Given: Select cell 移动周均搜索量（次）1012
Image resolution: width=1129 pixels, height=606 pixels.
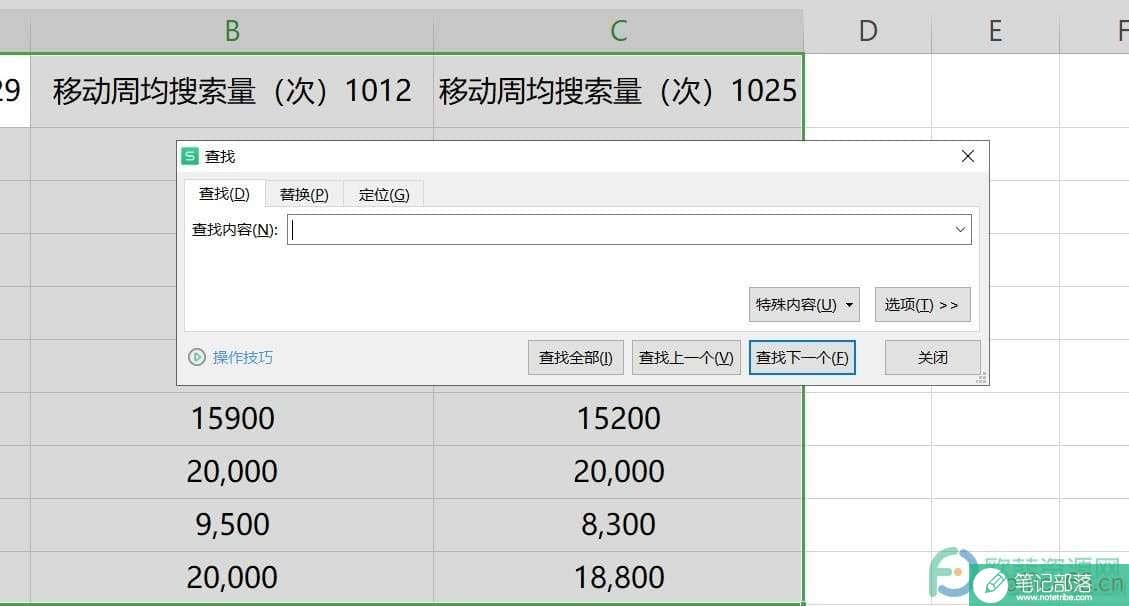Looking at the screenshot, I should point(232,91).
